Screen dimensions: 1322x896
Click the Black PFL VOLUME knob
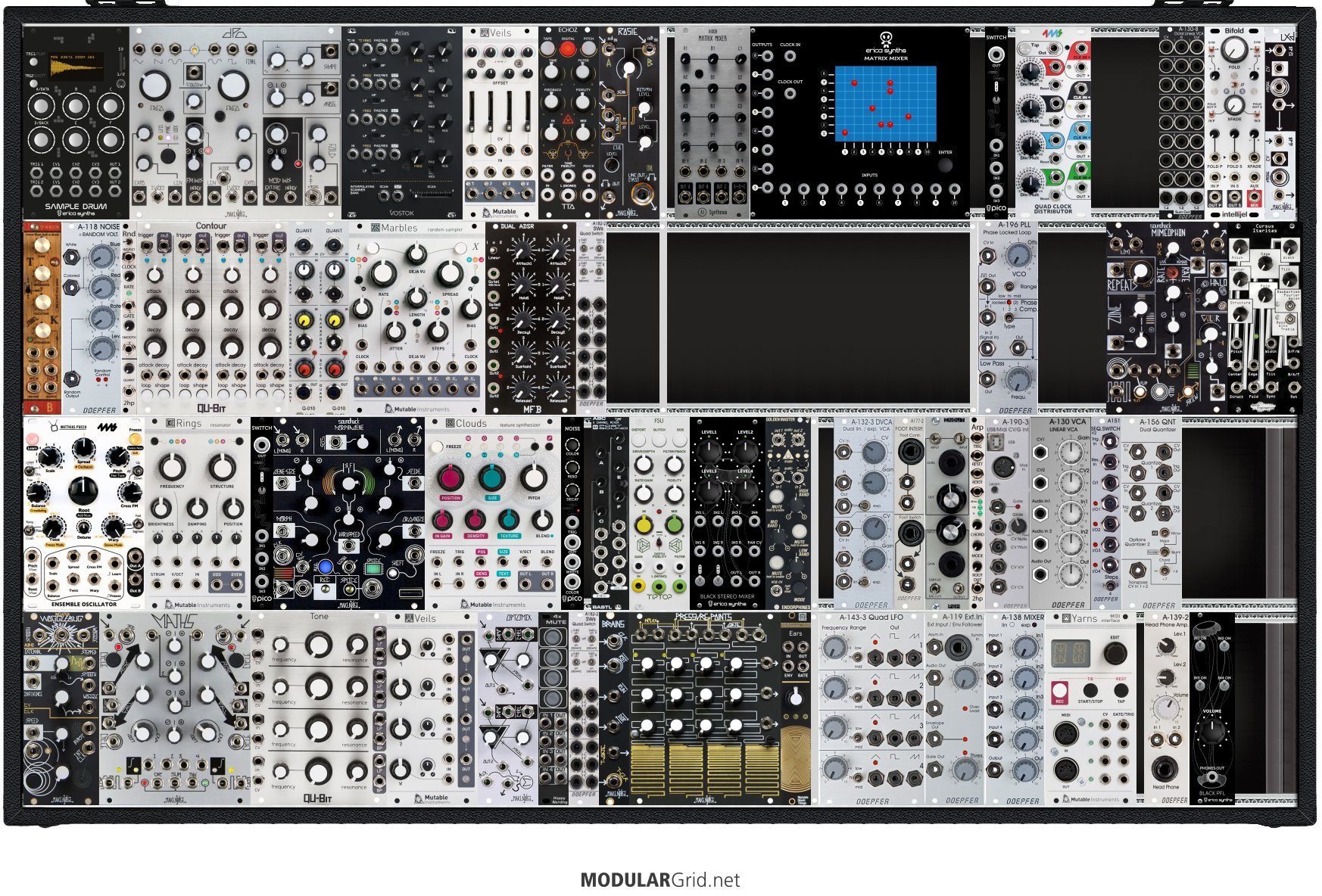tap(1211, 731)
